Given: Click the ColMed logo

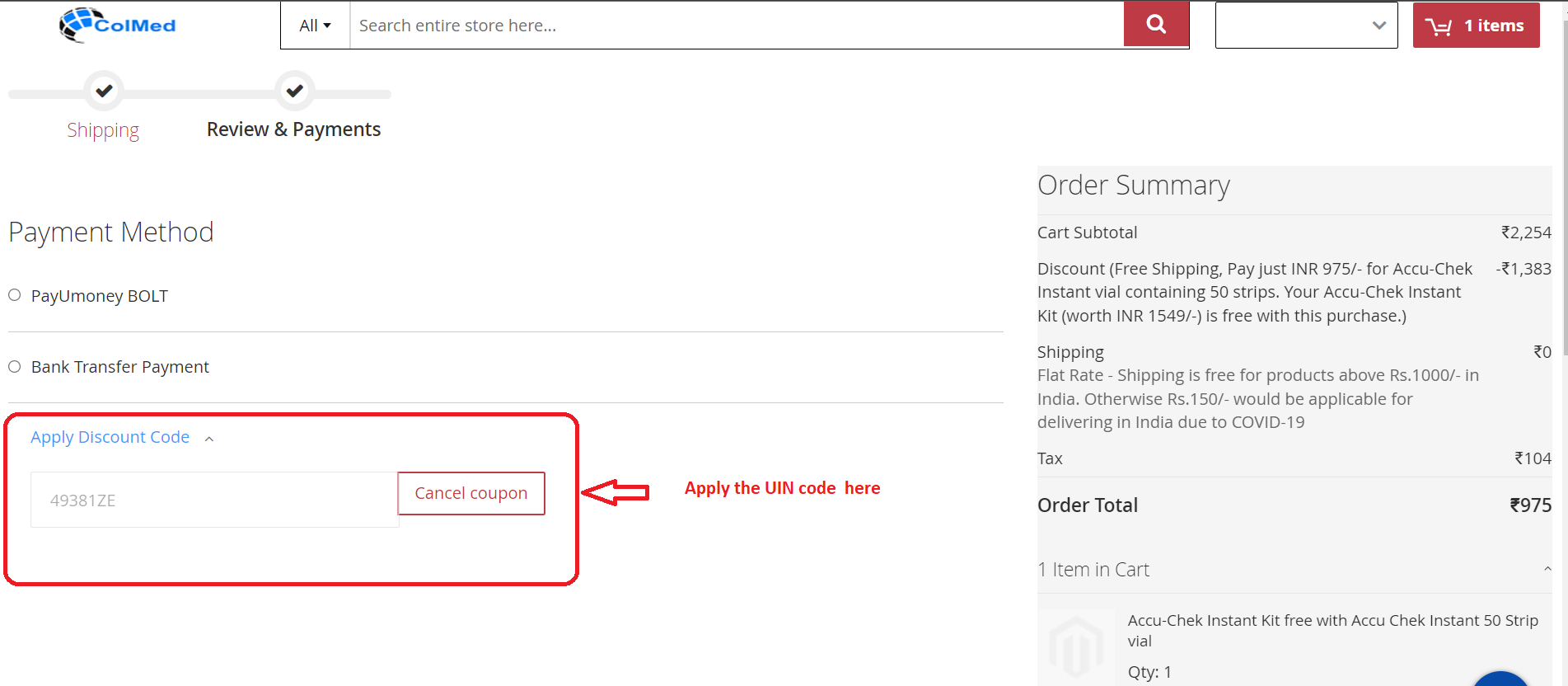Looking at the screenshot, I should (118, 25).
